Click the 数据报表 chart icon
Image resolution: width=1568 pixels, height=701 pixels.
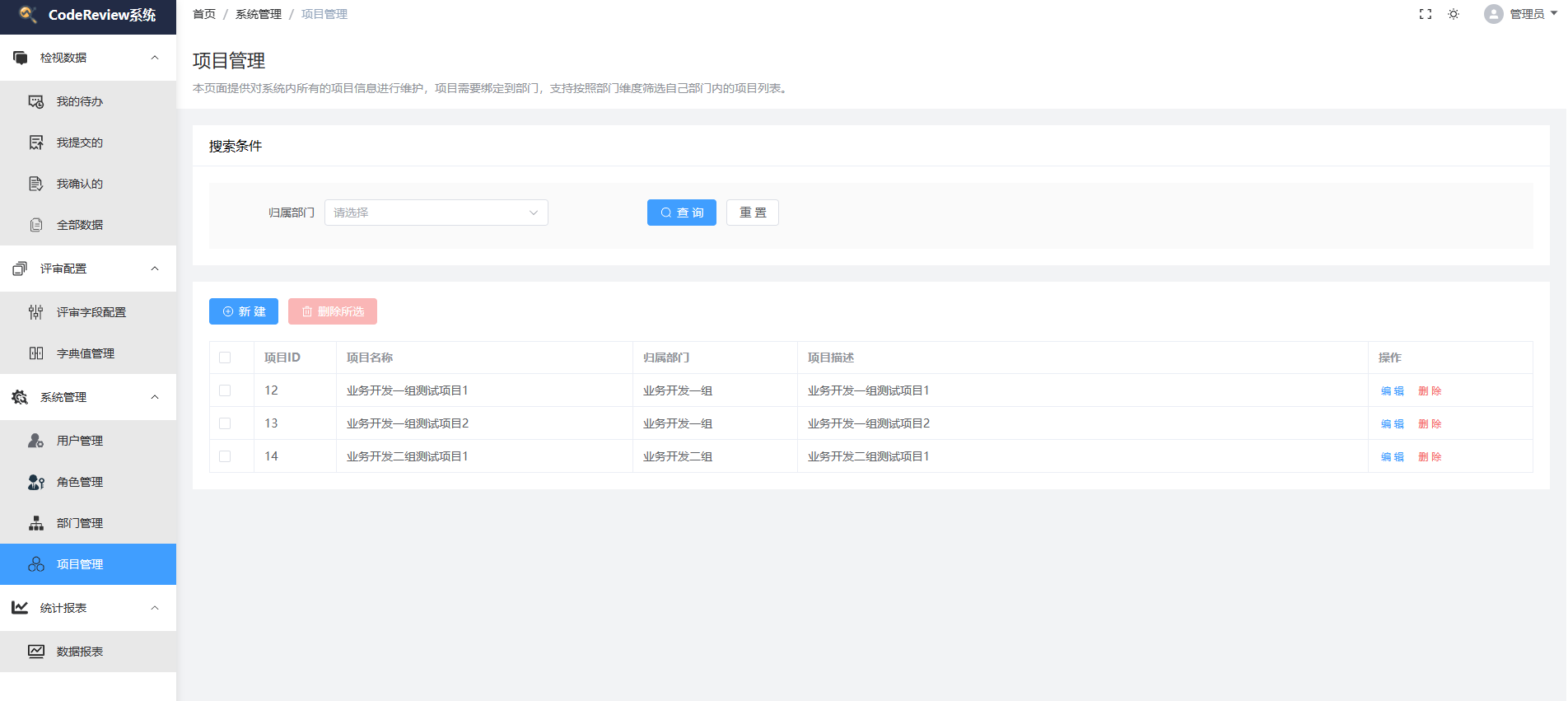pos(36,652)
